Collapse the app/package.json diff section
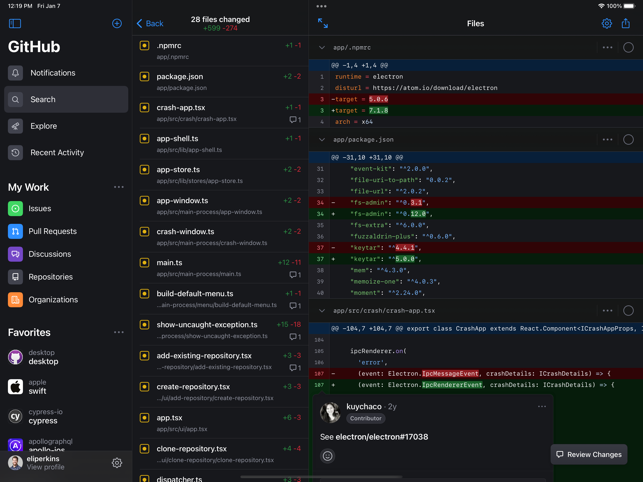Image resolution: width=643 pixels, height=482 pixels. click(x=322, y=139)
